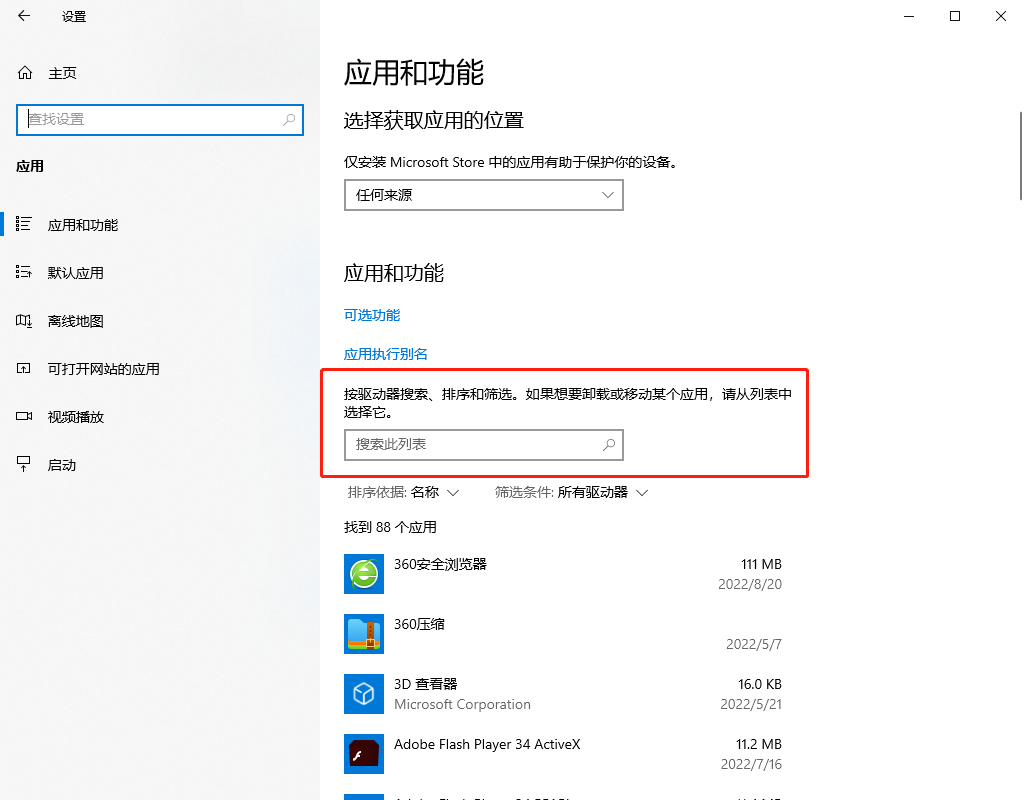
Task: Open the 应用执行别名 link
Action: (386, 354)
